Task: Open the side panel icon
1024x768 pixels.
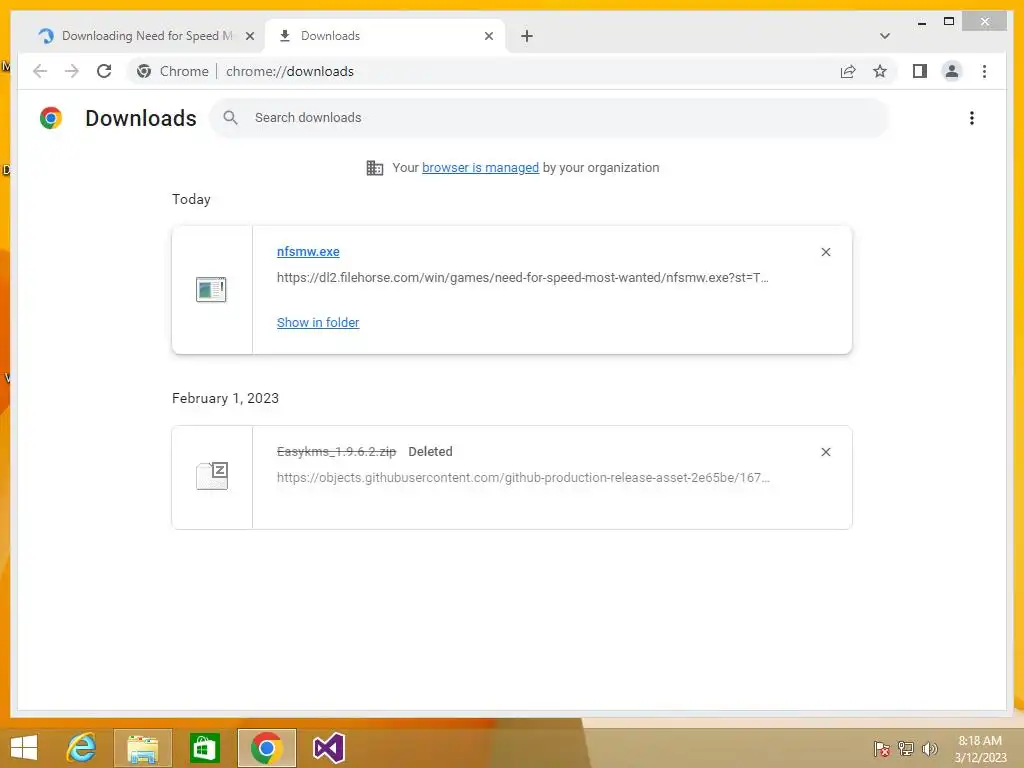Action: pos(920,71)
